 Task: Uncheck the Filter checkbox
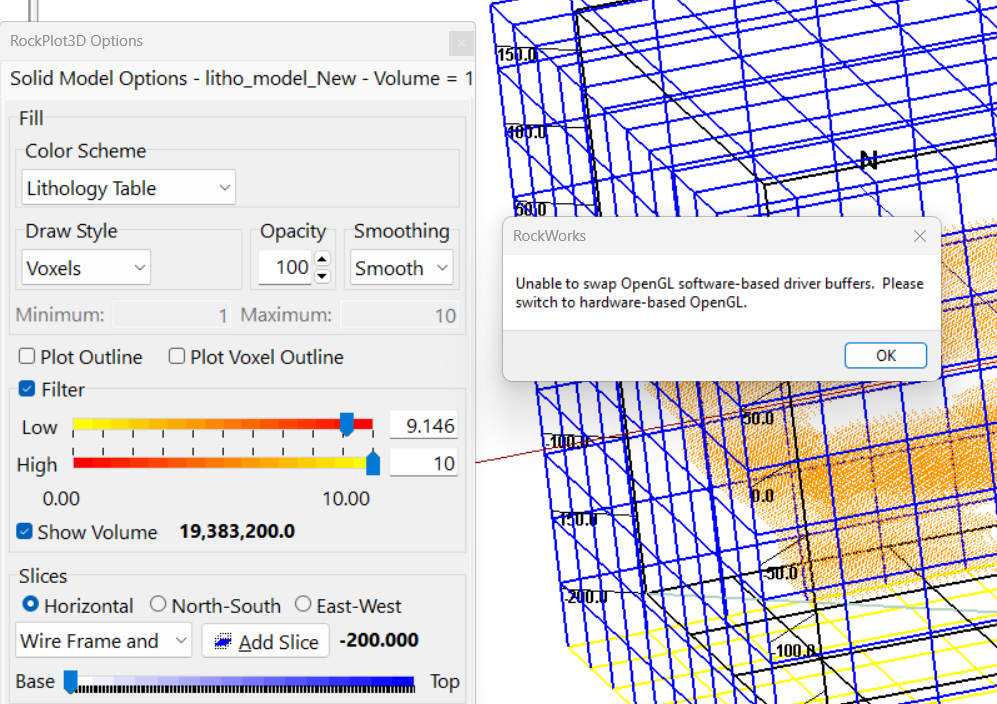coord(27,390)
